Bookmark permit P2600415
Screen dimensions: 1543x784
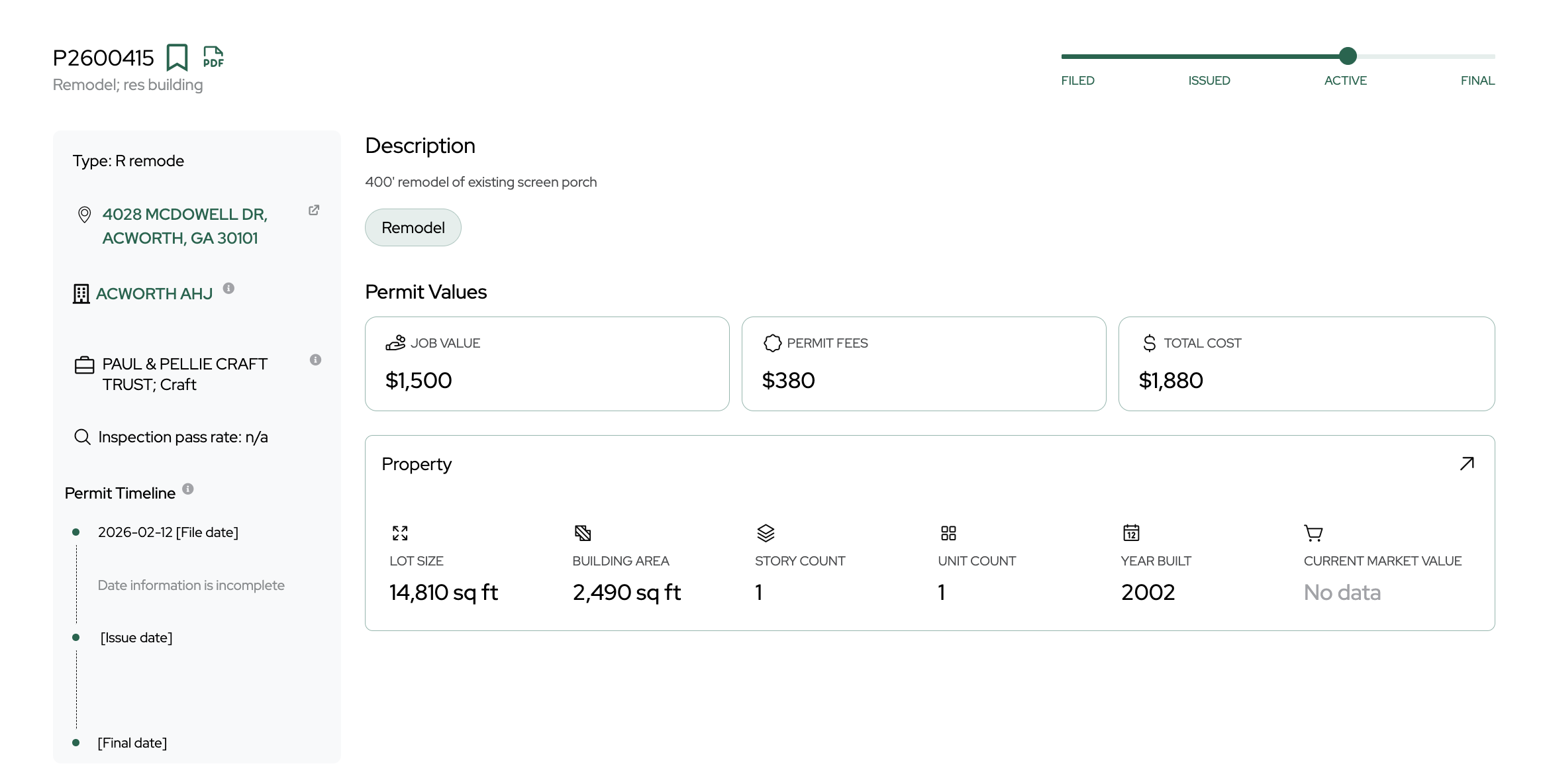click(x=177, y=58)
